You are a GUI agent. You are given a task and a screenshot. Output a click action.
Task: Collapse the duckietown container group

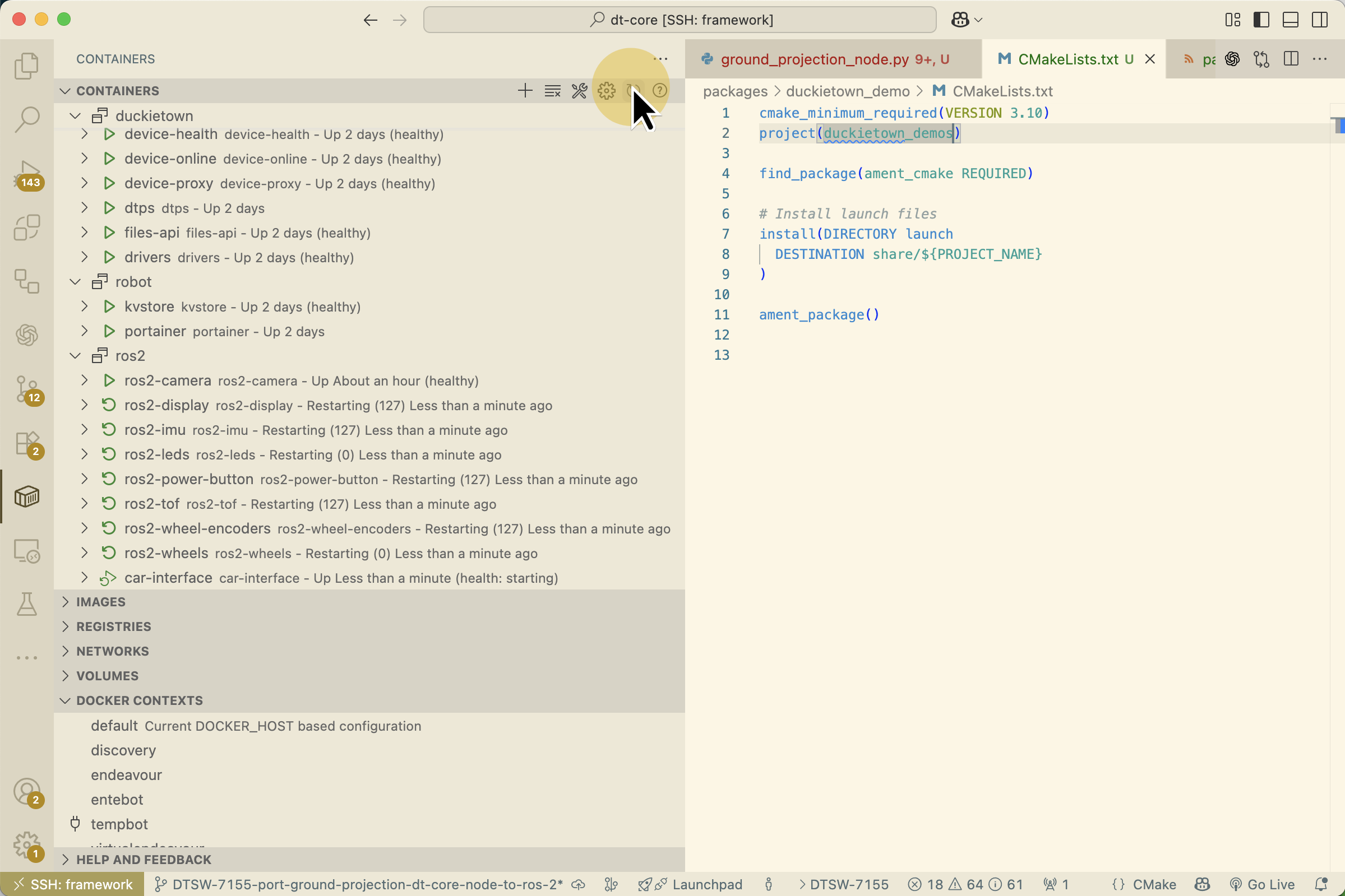point(76,116)
